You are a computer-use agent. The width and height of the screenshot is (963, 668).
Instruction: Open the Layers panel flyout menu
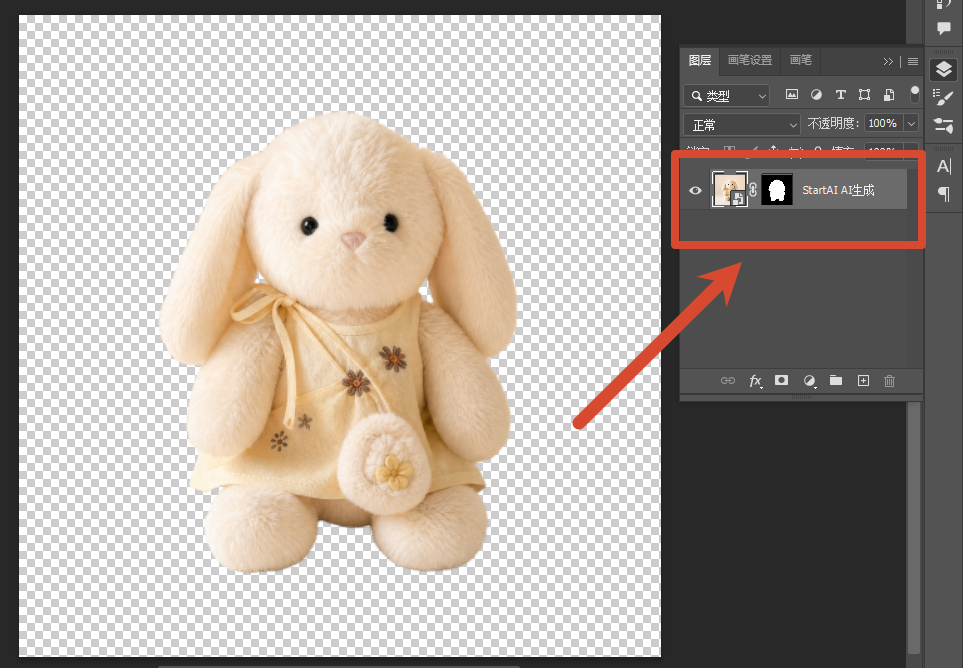(x=913, y=61)
